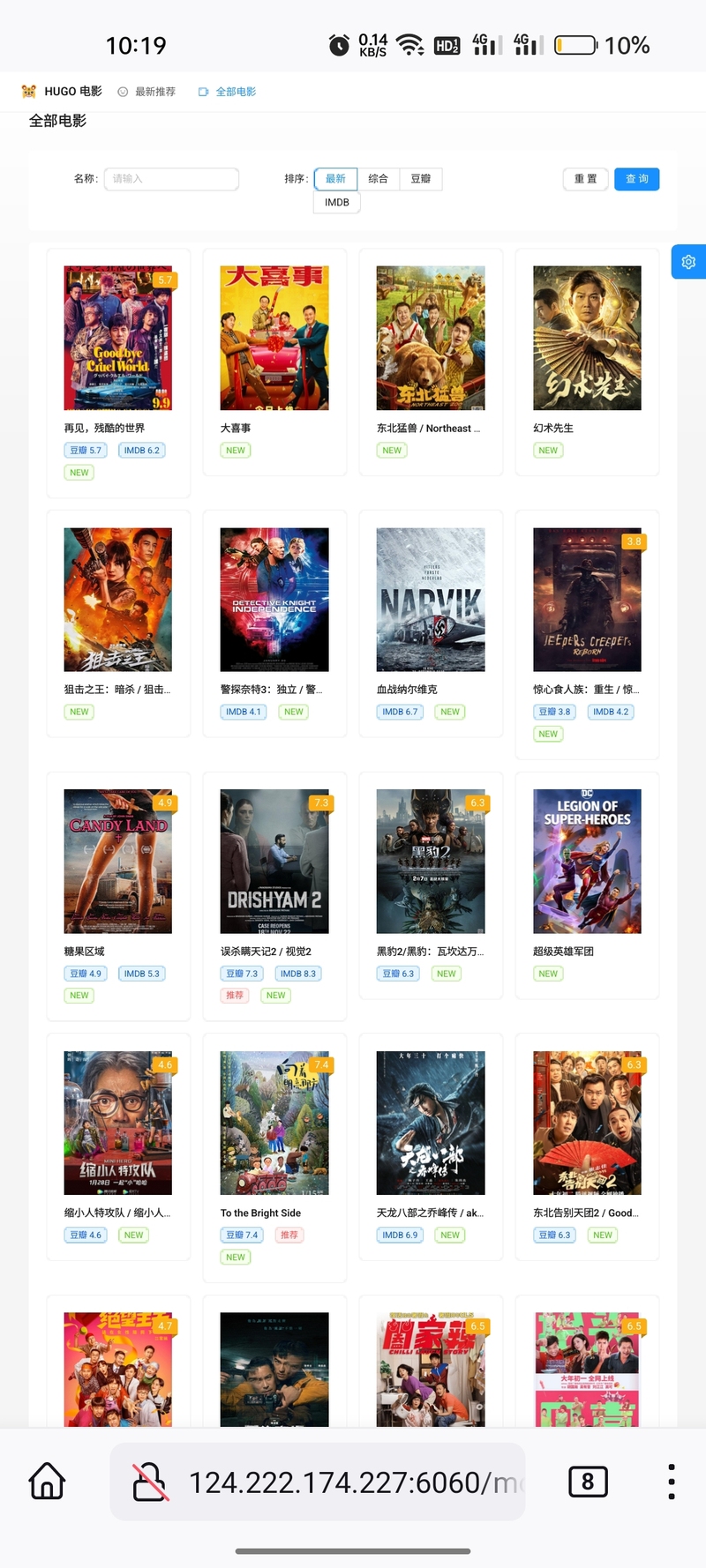Tap the insecure connection lock icon

(x=150, y=1482)
